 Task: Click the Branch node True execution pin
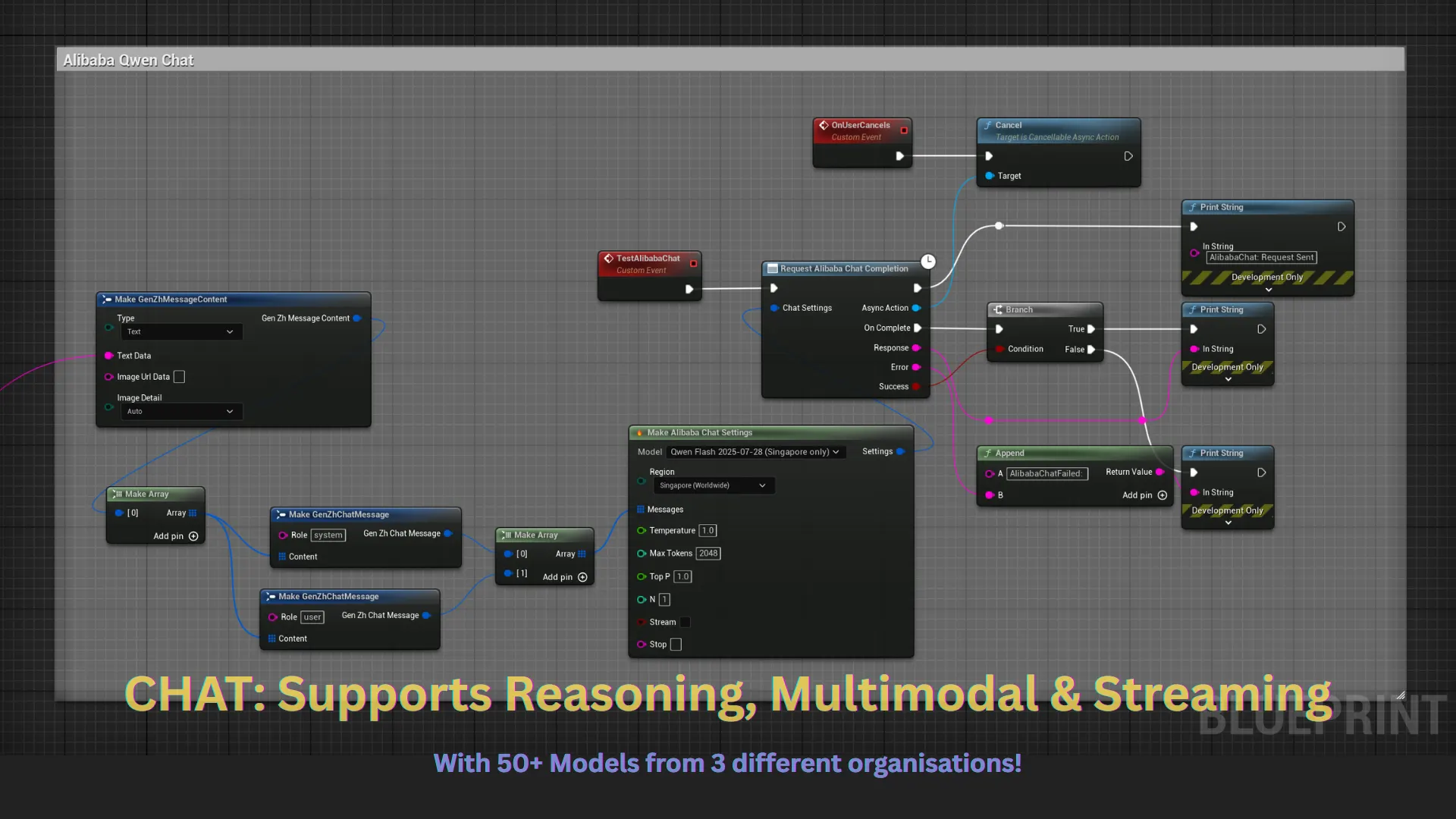pos(1091,329)
